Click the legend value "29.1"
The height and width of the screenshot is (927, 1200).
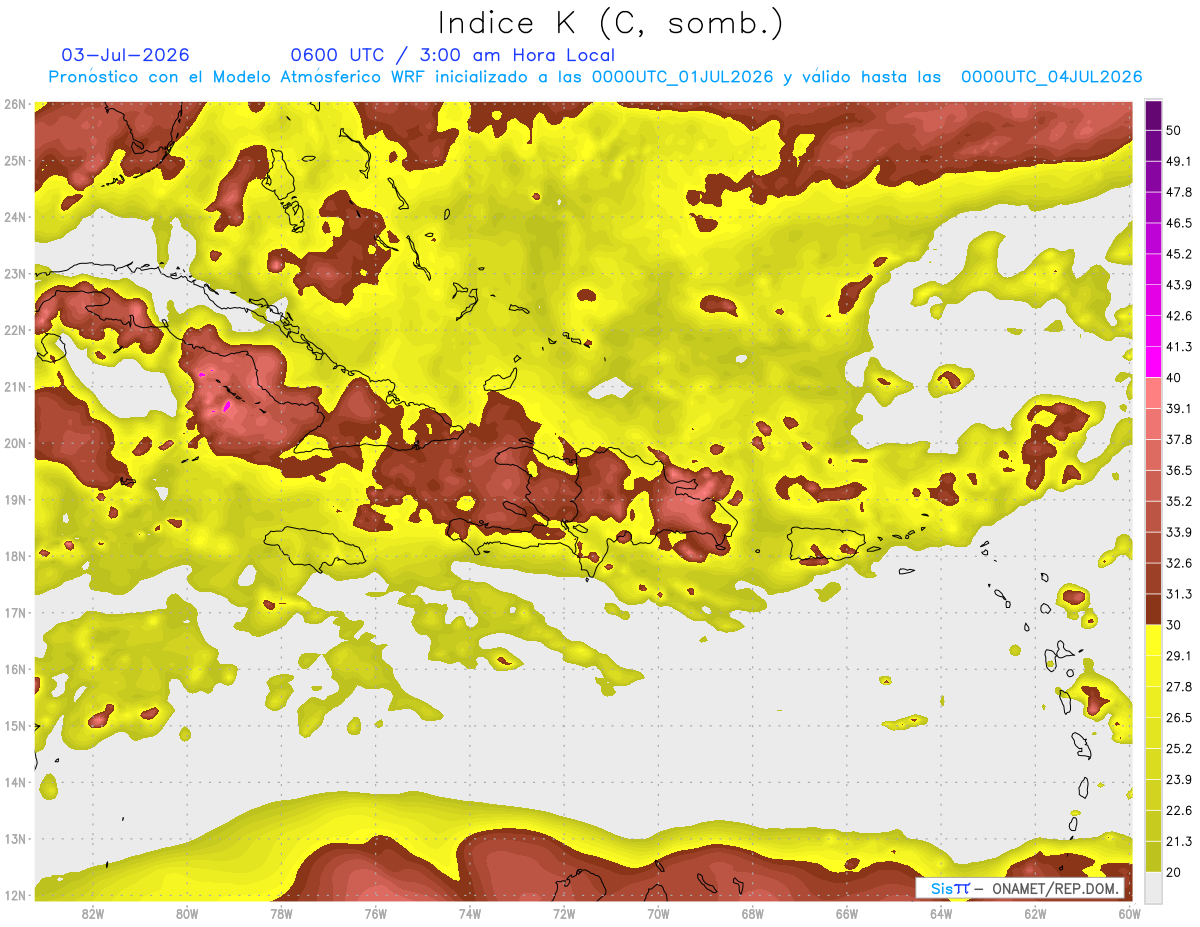click(1179, 656)
